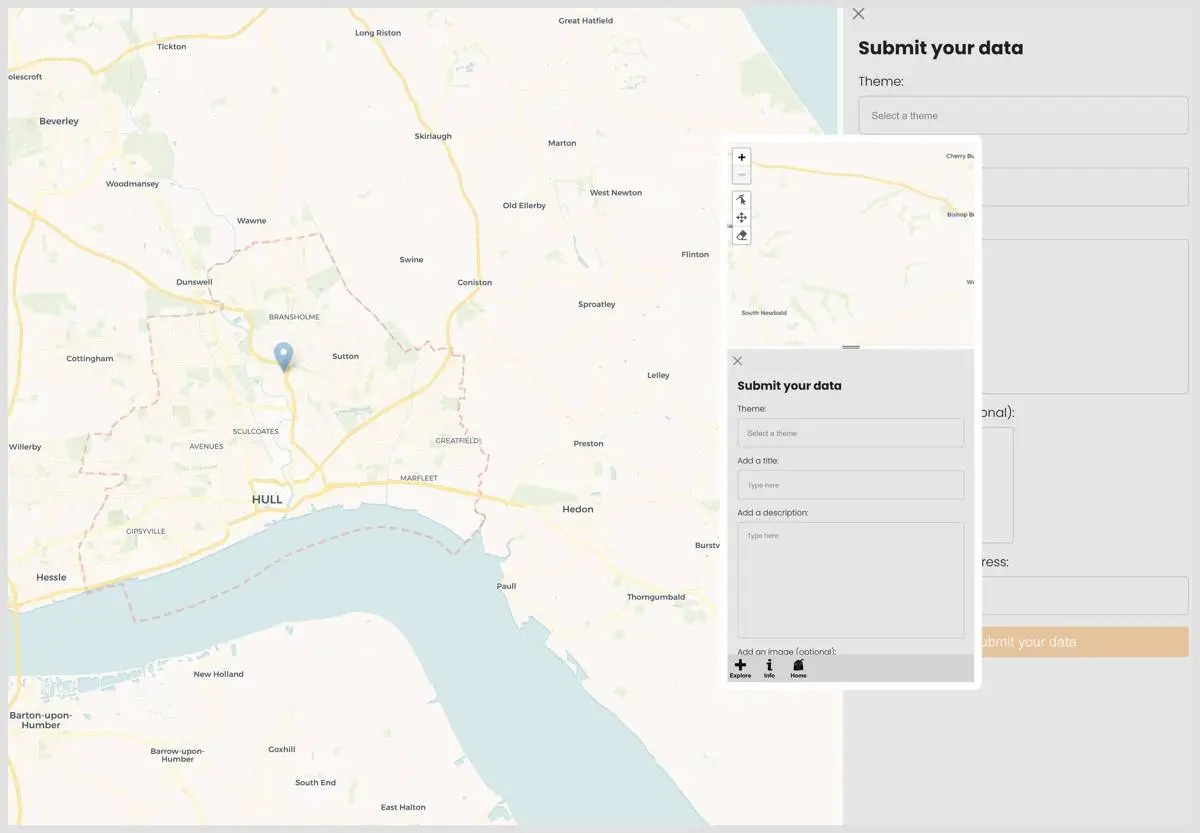Click the South Newbald label in mobile map

(764, 313)
